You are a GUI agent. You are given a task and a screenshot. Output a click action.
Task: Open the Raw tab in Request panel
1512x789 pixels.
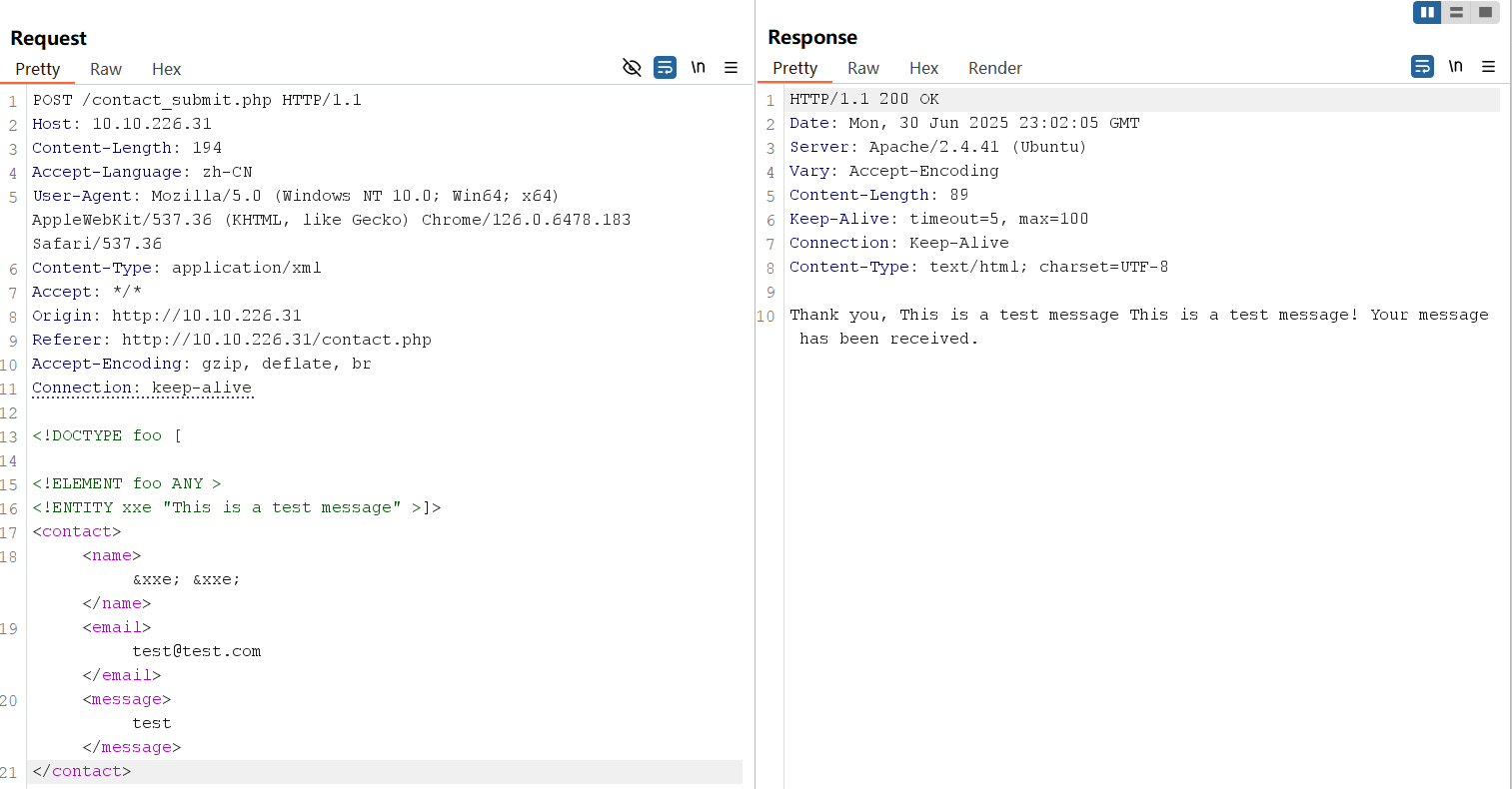106,69
